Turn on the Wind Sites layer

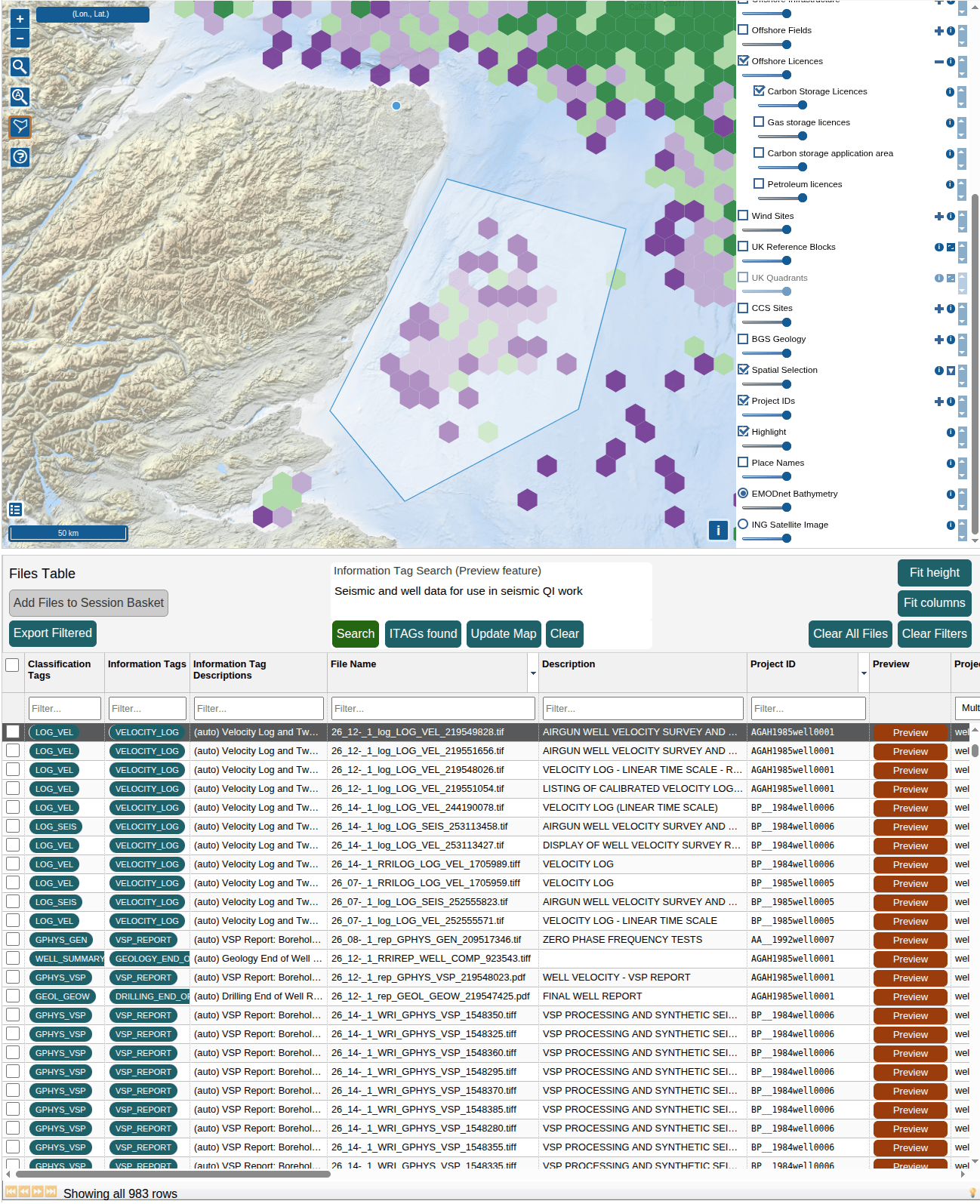coord(743,216)
